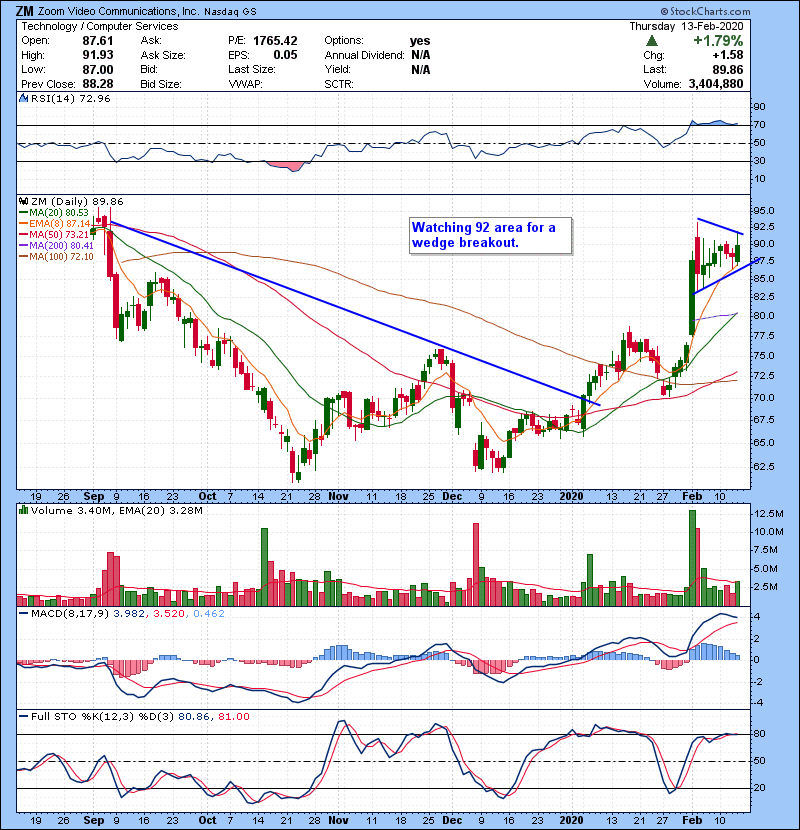Click the 2020 label on price chart date axis
The image size is (800, 830).
(571, 497)
